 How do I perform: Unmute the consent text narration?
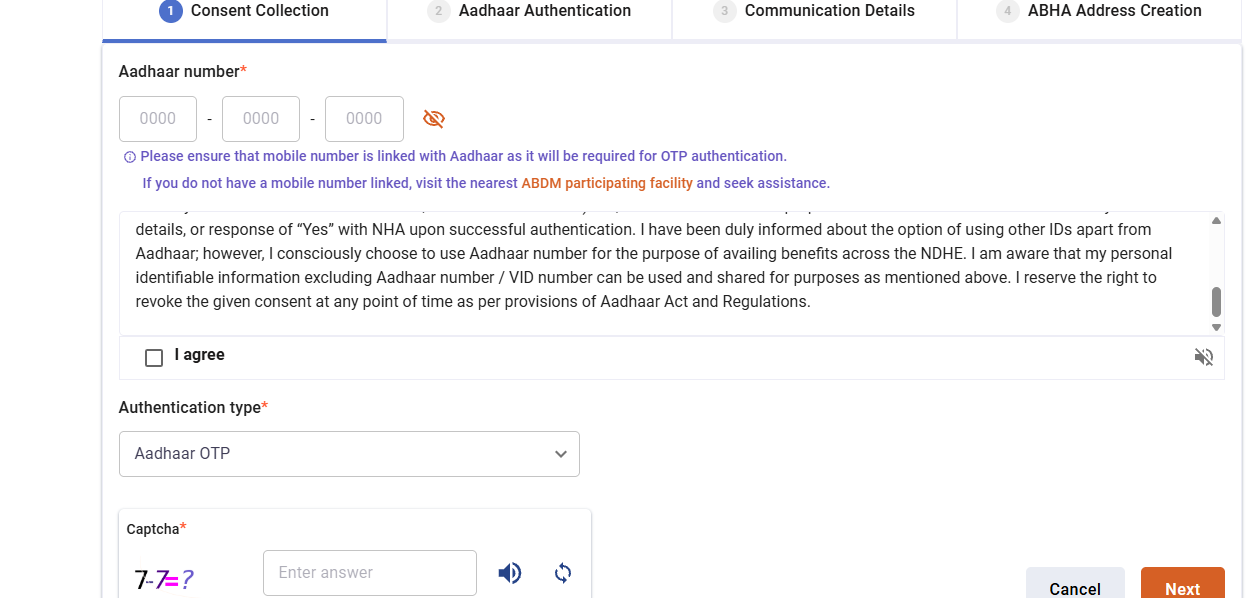point(1203,356)
